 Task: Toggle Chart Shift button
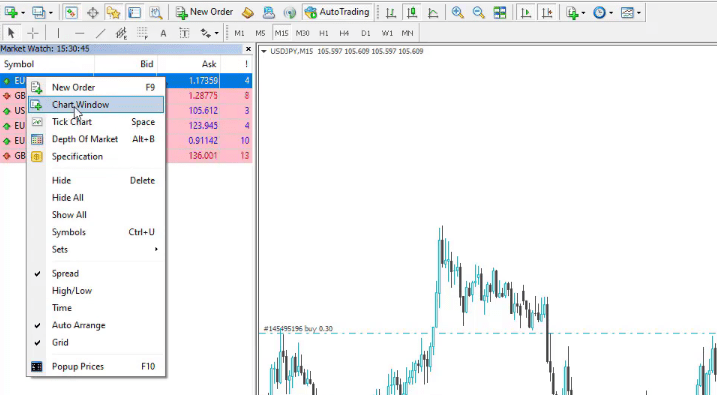[547, 12]
